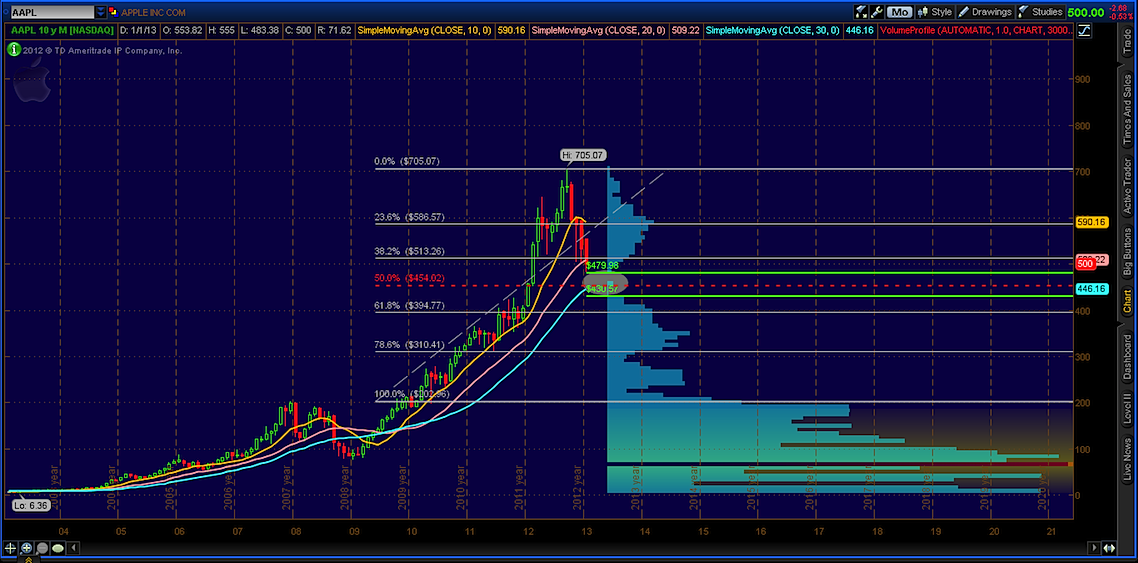Image resolution: width=1138 pixels, height=563 pixels.
Task: Open the chart Style menu
Action: (935, 12)
